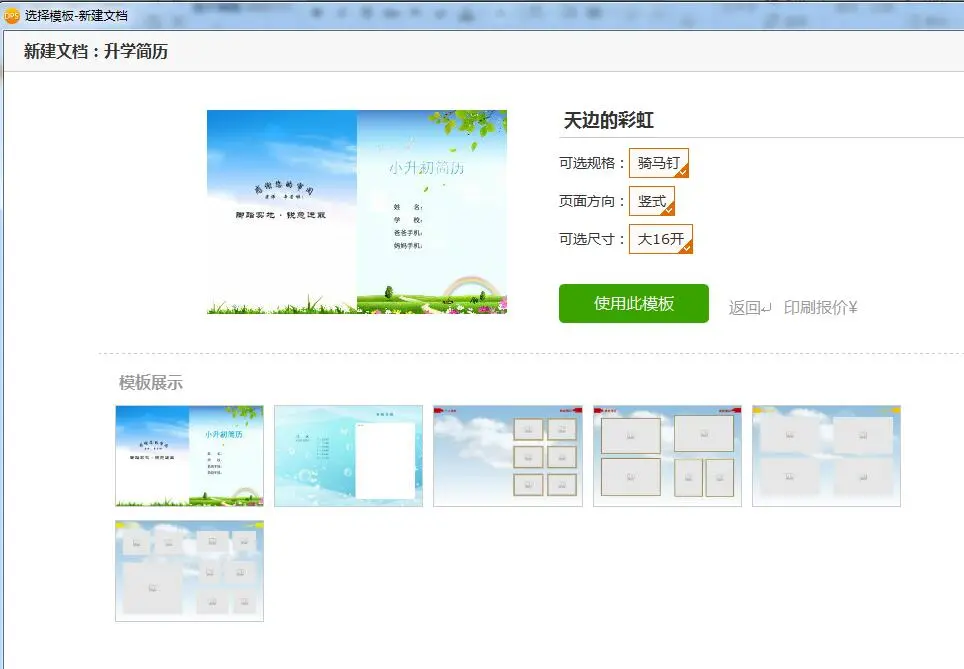
Task: Choose the 竖式 page orientation
Action: coord(651,201)
